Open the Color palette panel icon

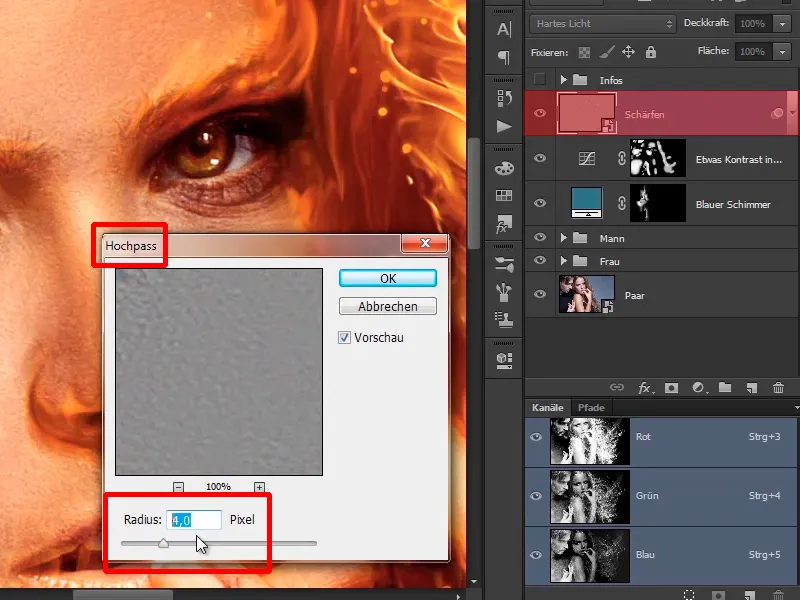[x=504, y=168]
